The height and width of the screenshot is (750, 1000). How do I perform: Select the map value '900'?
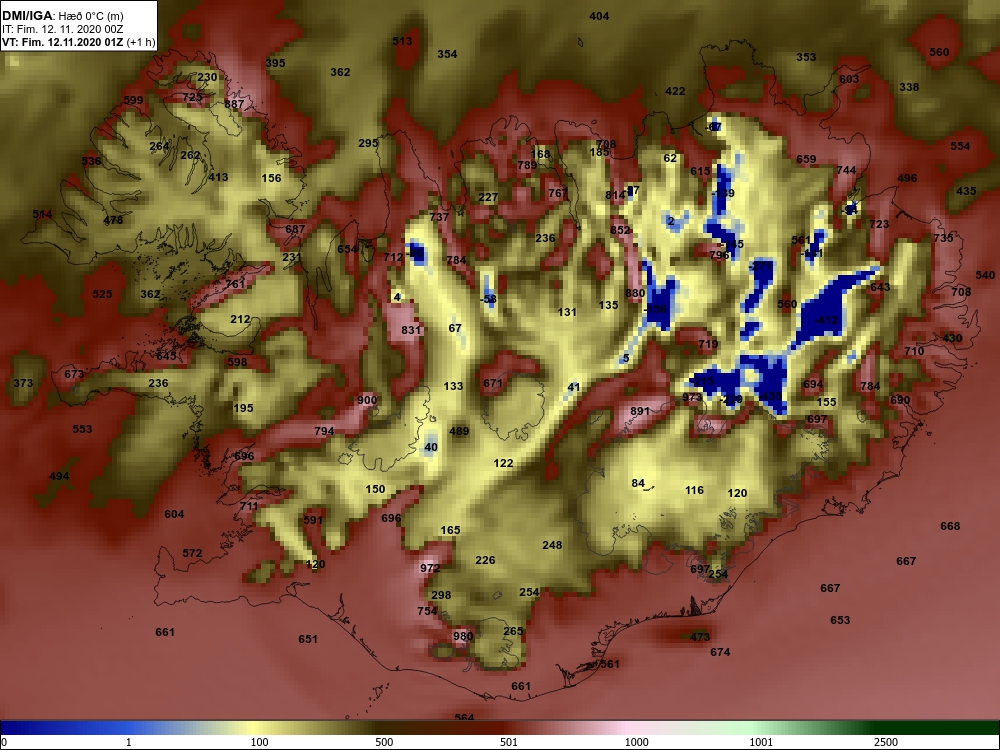click(367, 401)
